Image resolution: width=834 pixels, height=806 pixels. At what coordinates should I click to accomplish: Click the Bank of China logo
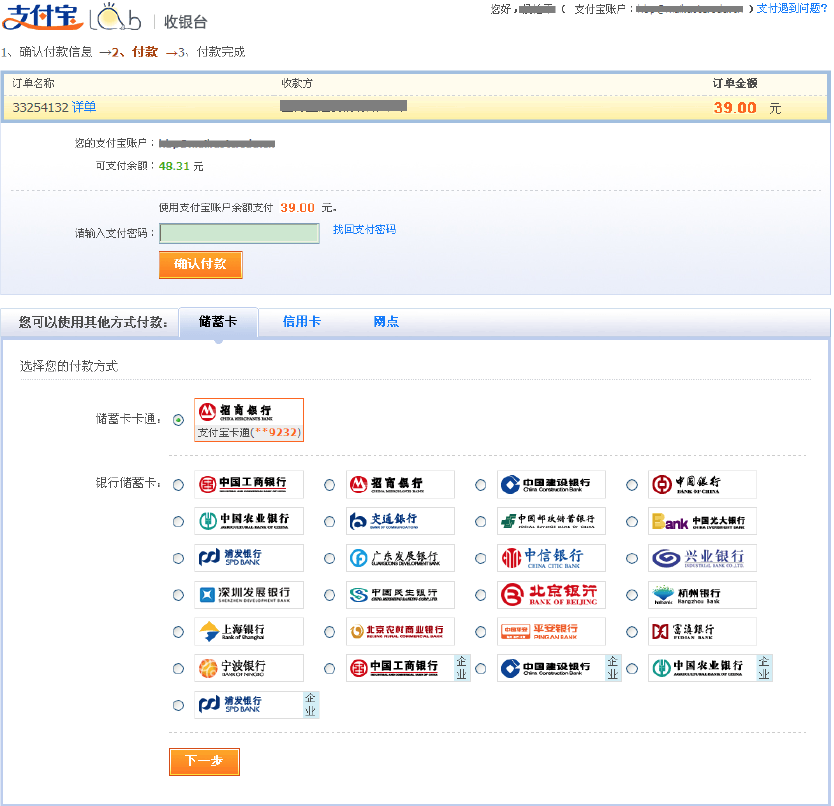pos(701,485)
